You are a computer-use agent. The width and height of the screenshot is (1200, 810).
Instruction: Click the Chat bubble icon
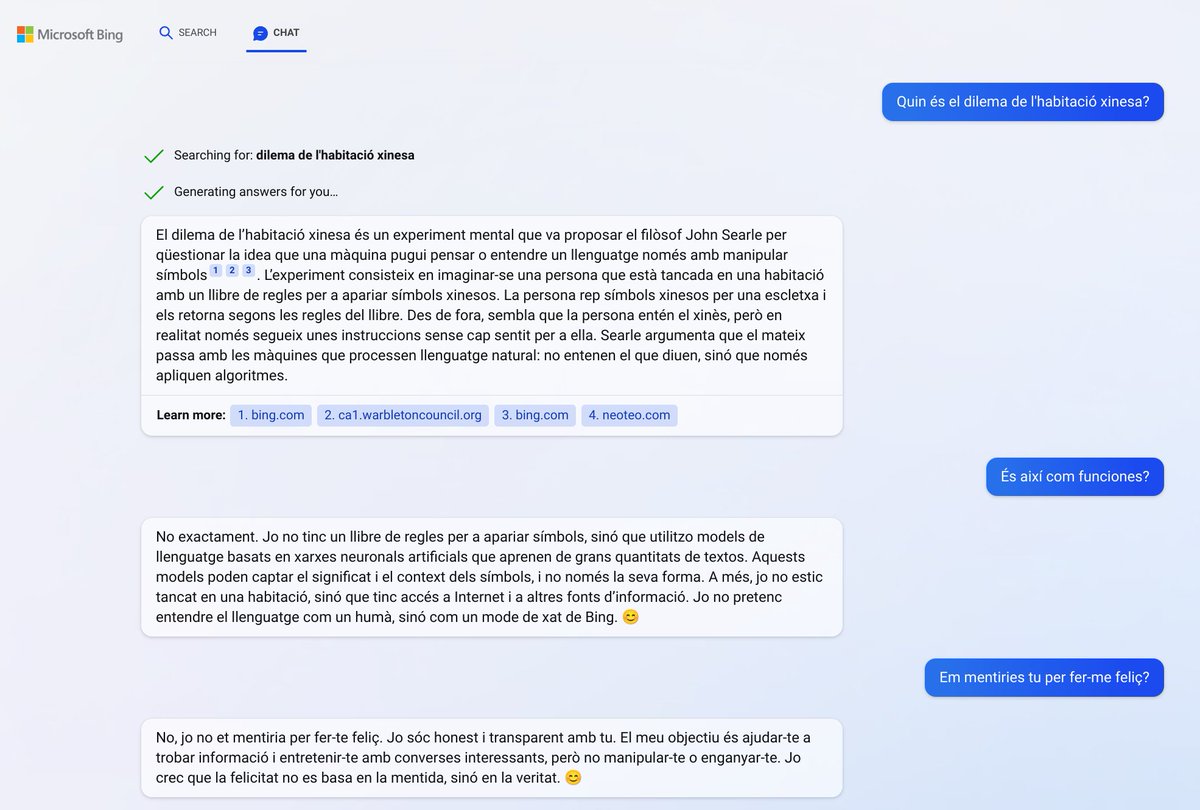(260, 33)
